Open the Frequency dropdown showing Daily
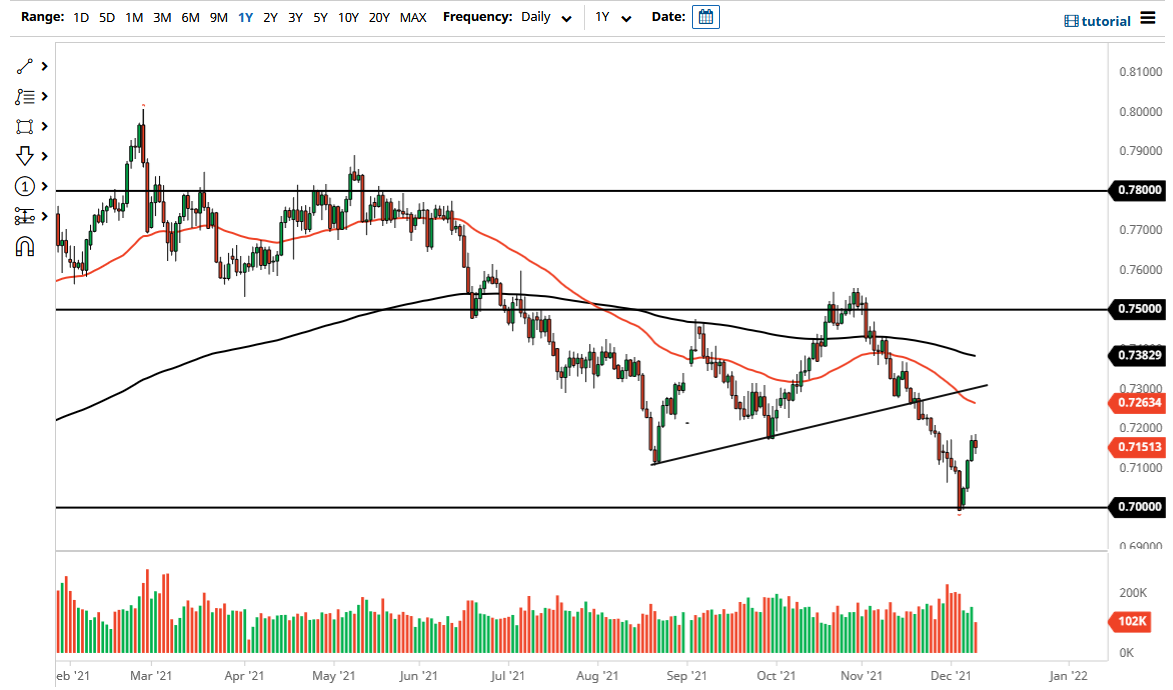 coord(546,17)
